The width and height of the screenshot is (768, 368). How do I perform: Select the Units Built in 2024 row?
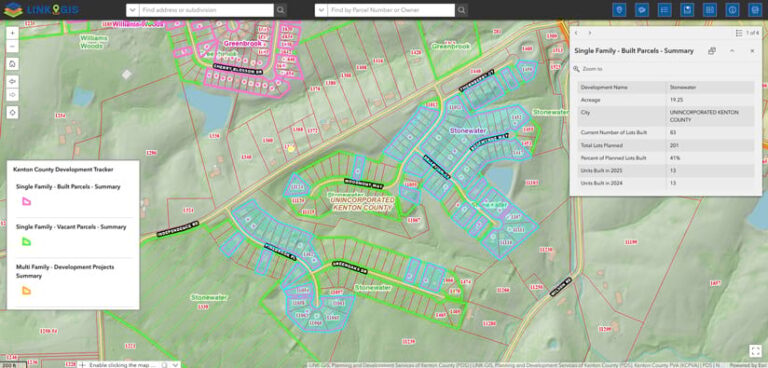[x=666, y=183]
